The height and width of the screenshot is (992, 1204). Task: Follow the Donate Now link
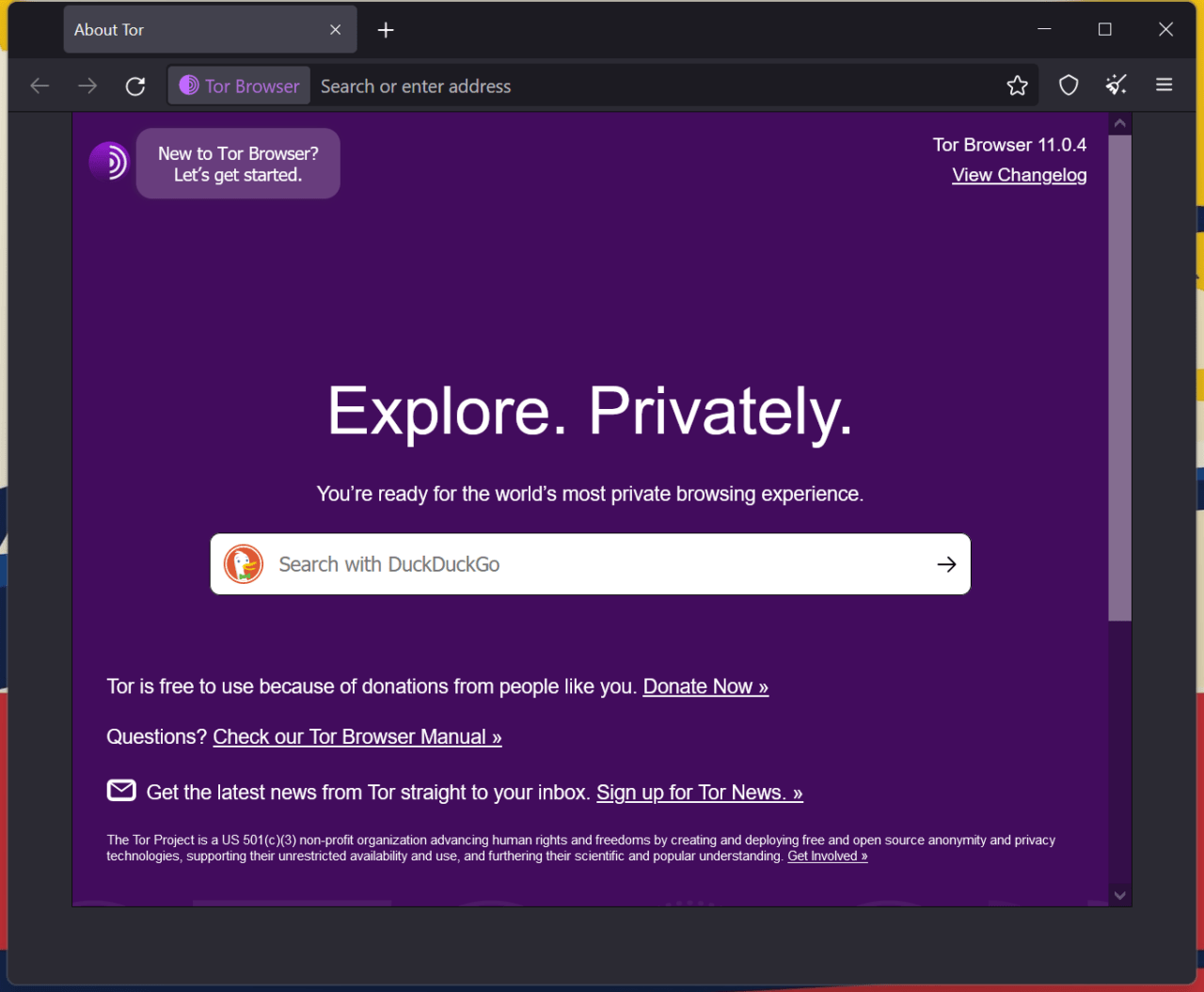click(705, 687)
